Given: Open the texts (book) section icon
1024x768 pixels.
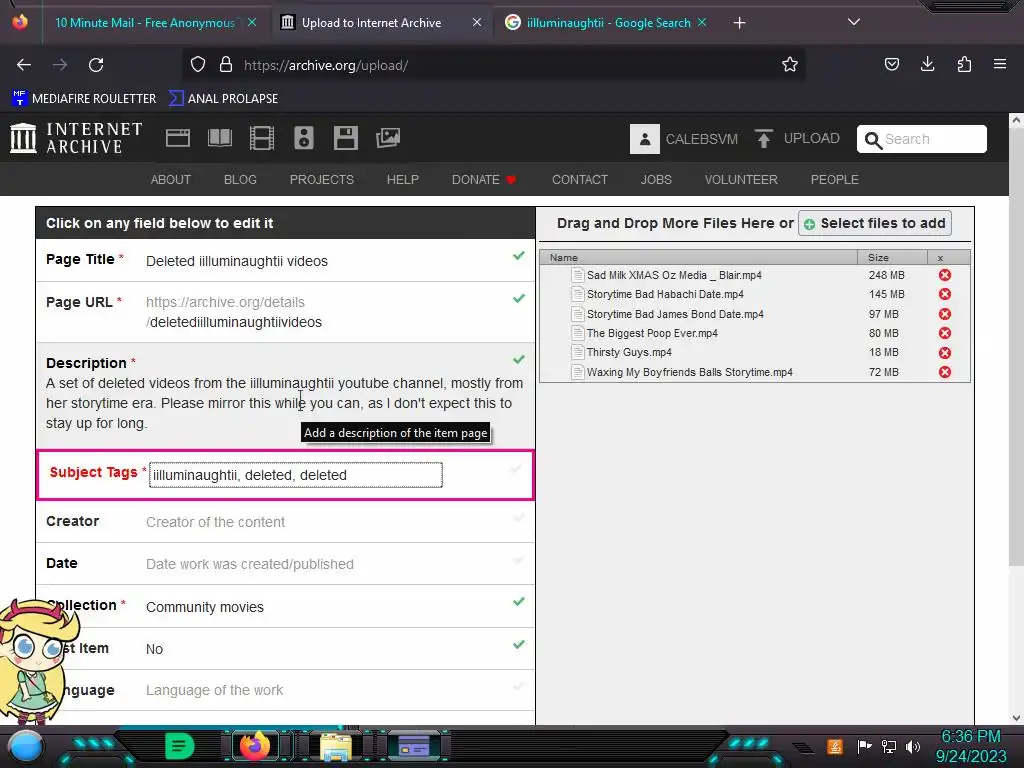Looking at the screenshot, I should pos(219,138).
